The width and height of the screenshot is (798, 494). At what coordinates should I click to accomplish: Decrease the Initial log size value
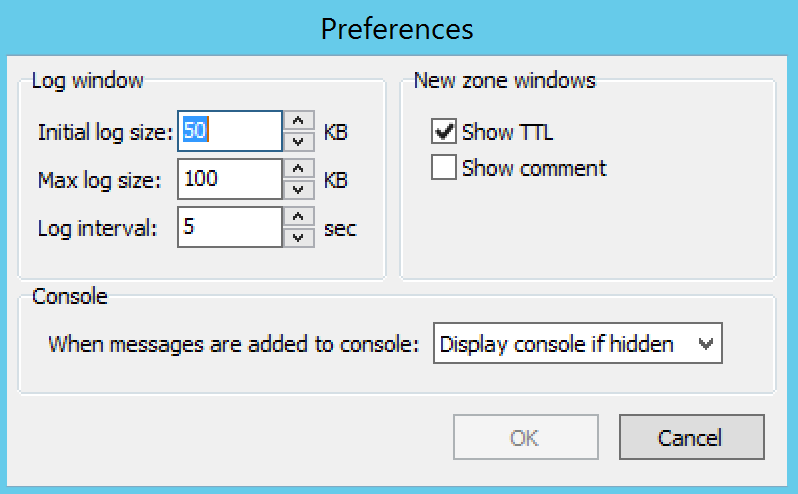tap(299, 141)
